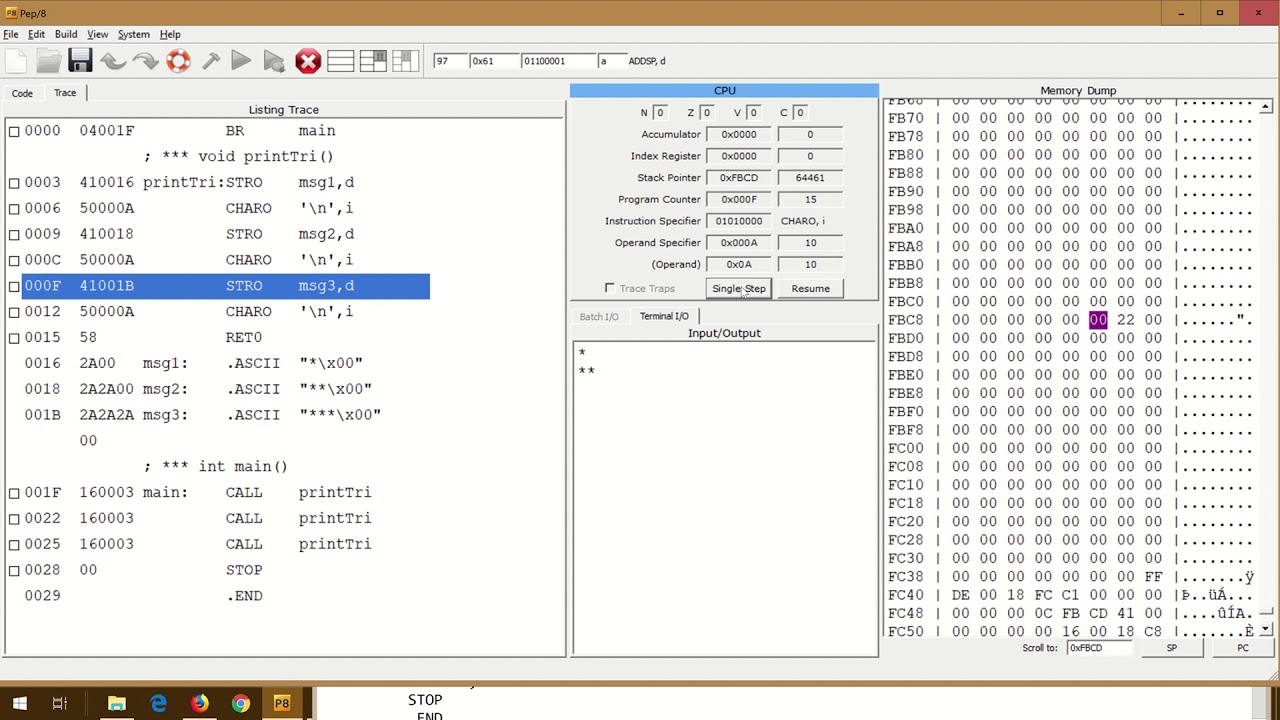The image size is (1280, 720).
Task: Switch to the Batch I/O tab
Action: (599, 316)
